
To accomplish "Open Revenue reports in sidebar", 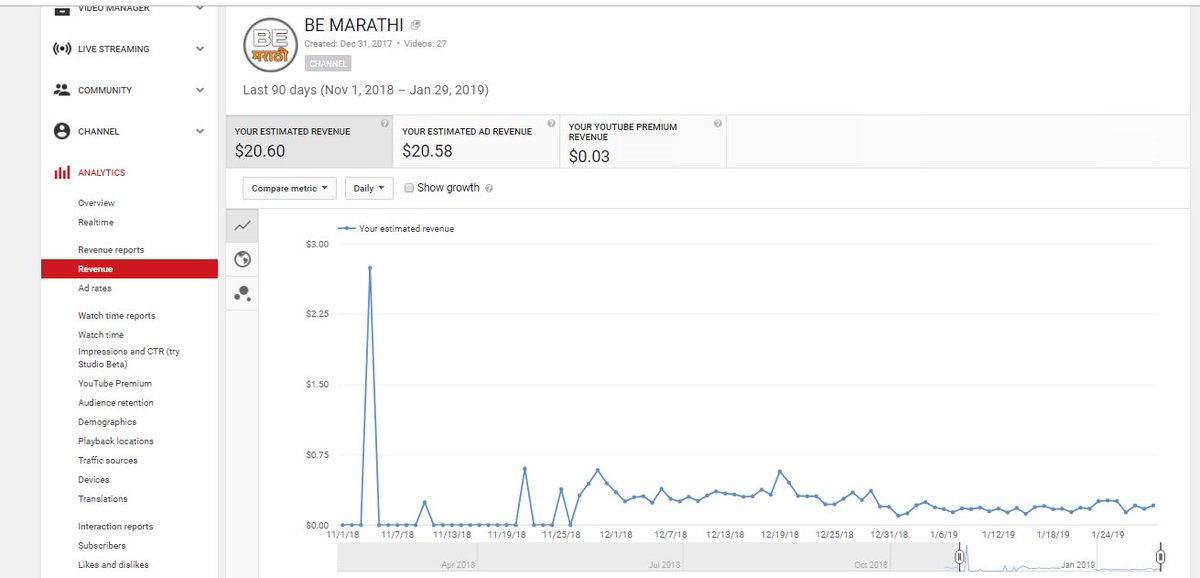I will coord(111,250).
